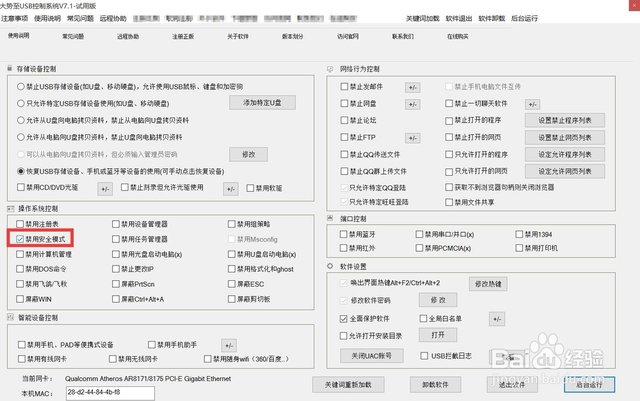640x401 pixels.
Task: Enable 禁用有线网卡 checkbox
Action: point(22,359)
